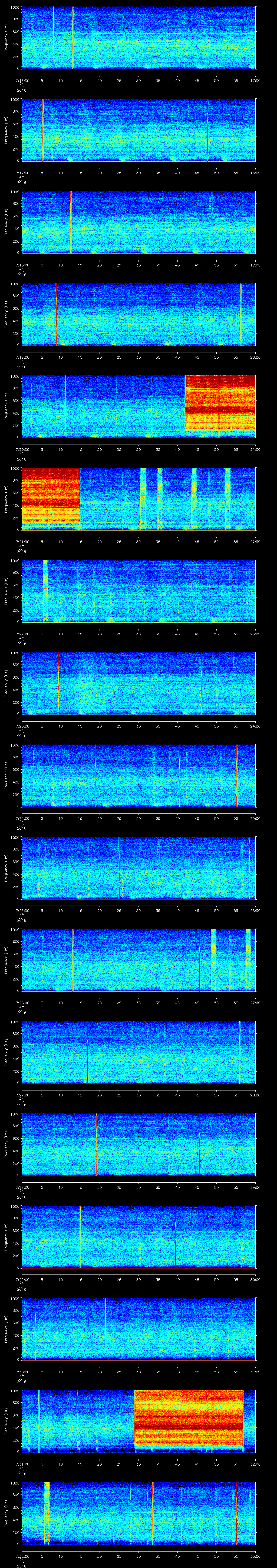This screenshot has height=1568, width=277.
Task: Click the 7:29:00 start time label
Action: tap(22, 1279)
